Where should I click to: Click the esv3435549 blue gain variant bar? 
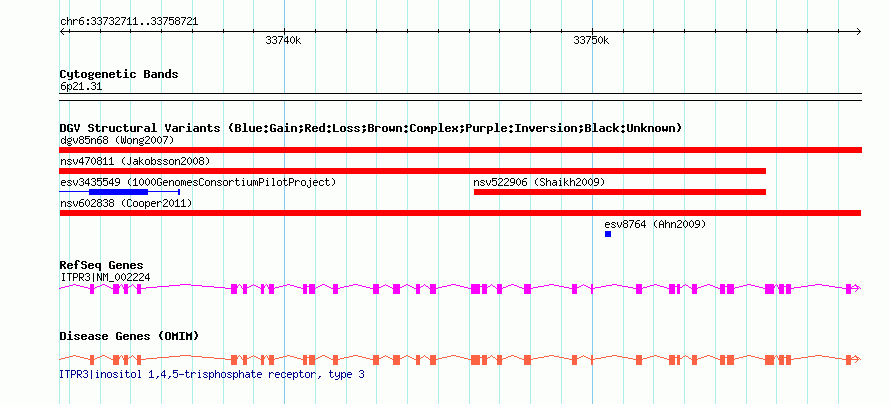click(120, 192)
